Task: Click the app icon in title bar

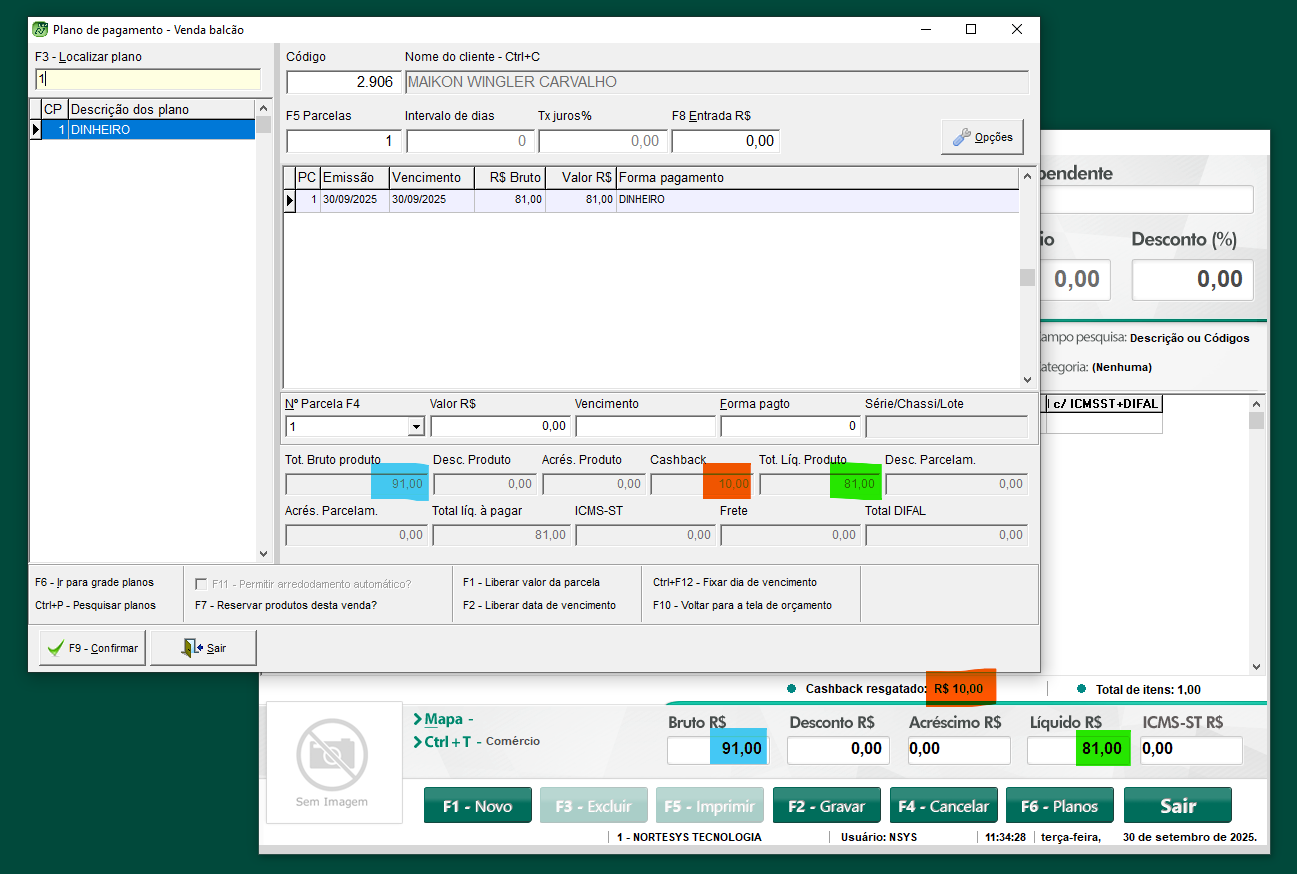Action: [x=40, y=30]
